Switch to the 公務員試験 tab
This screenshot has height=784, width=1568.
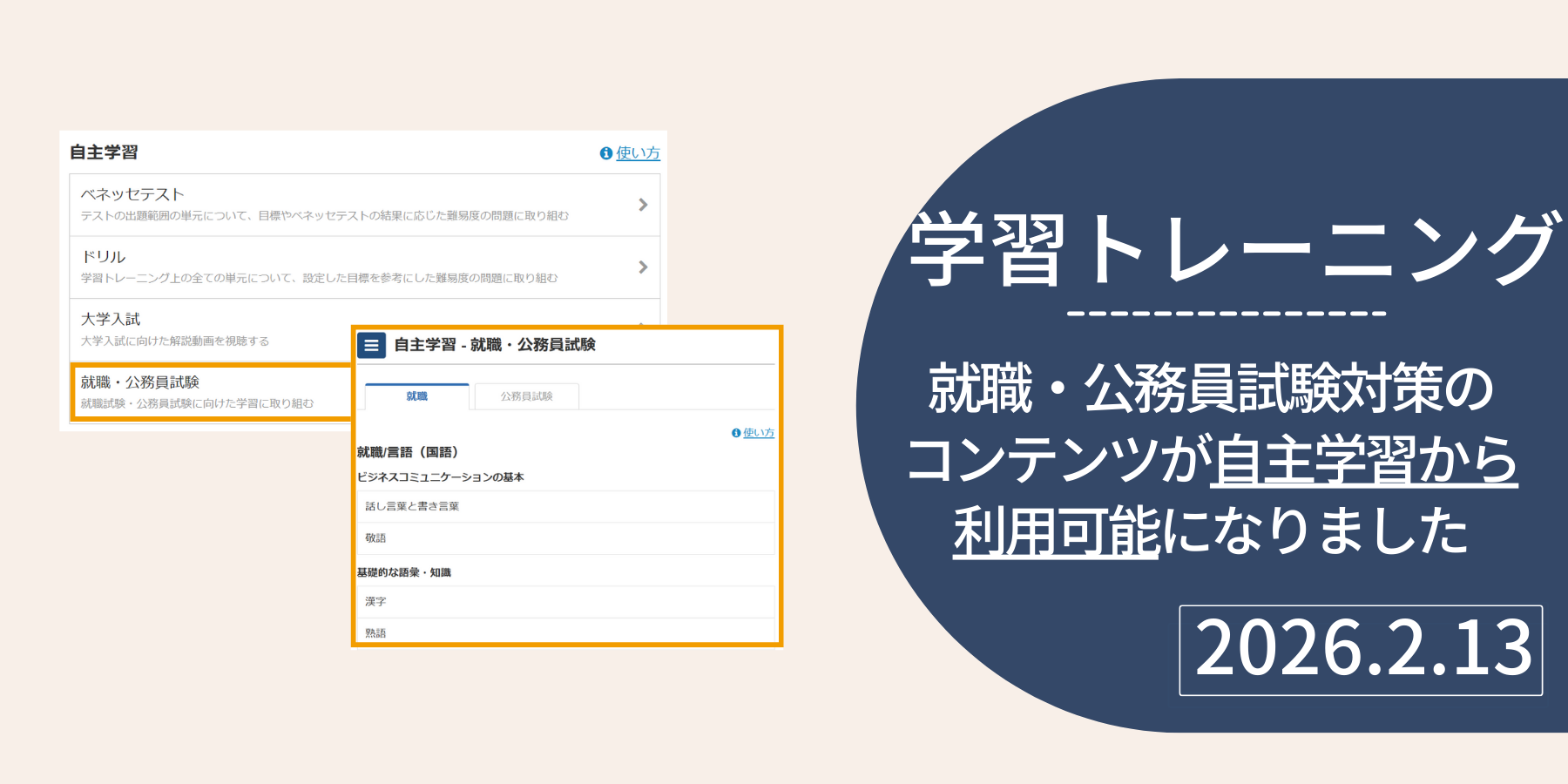[527, 396]
